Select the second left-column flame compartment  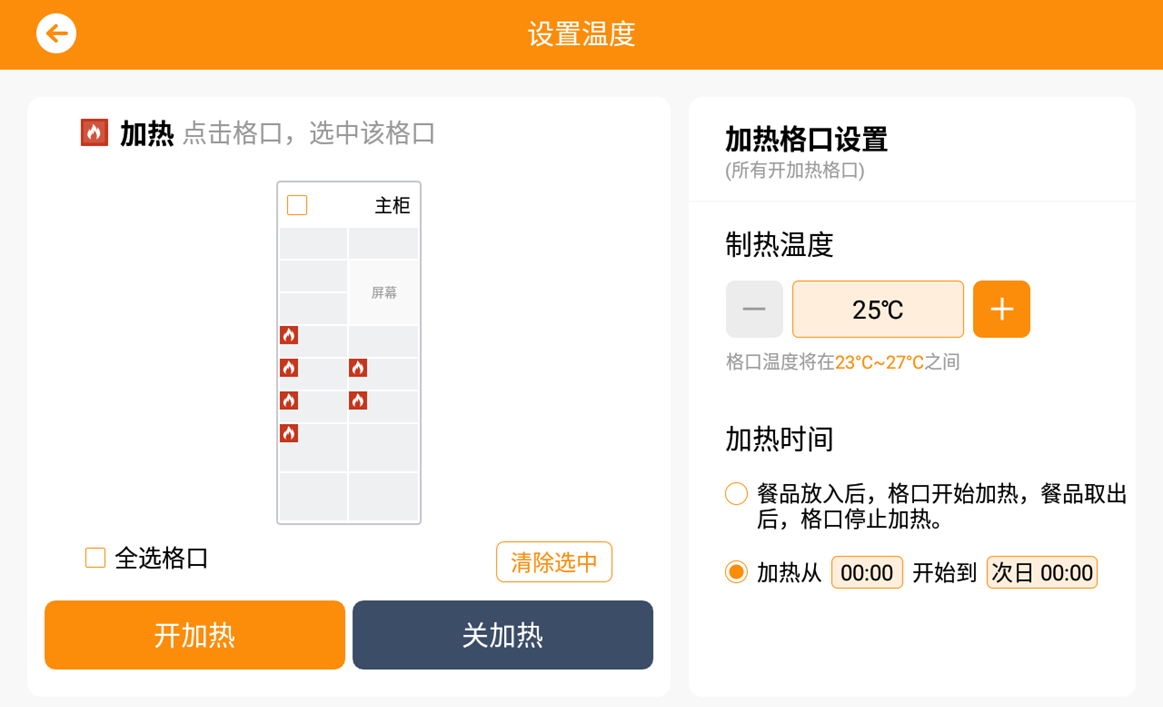313,374
